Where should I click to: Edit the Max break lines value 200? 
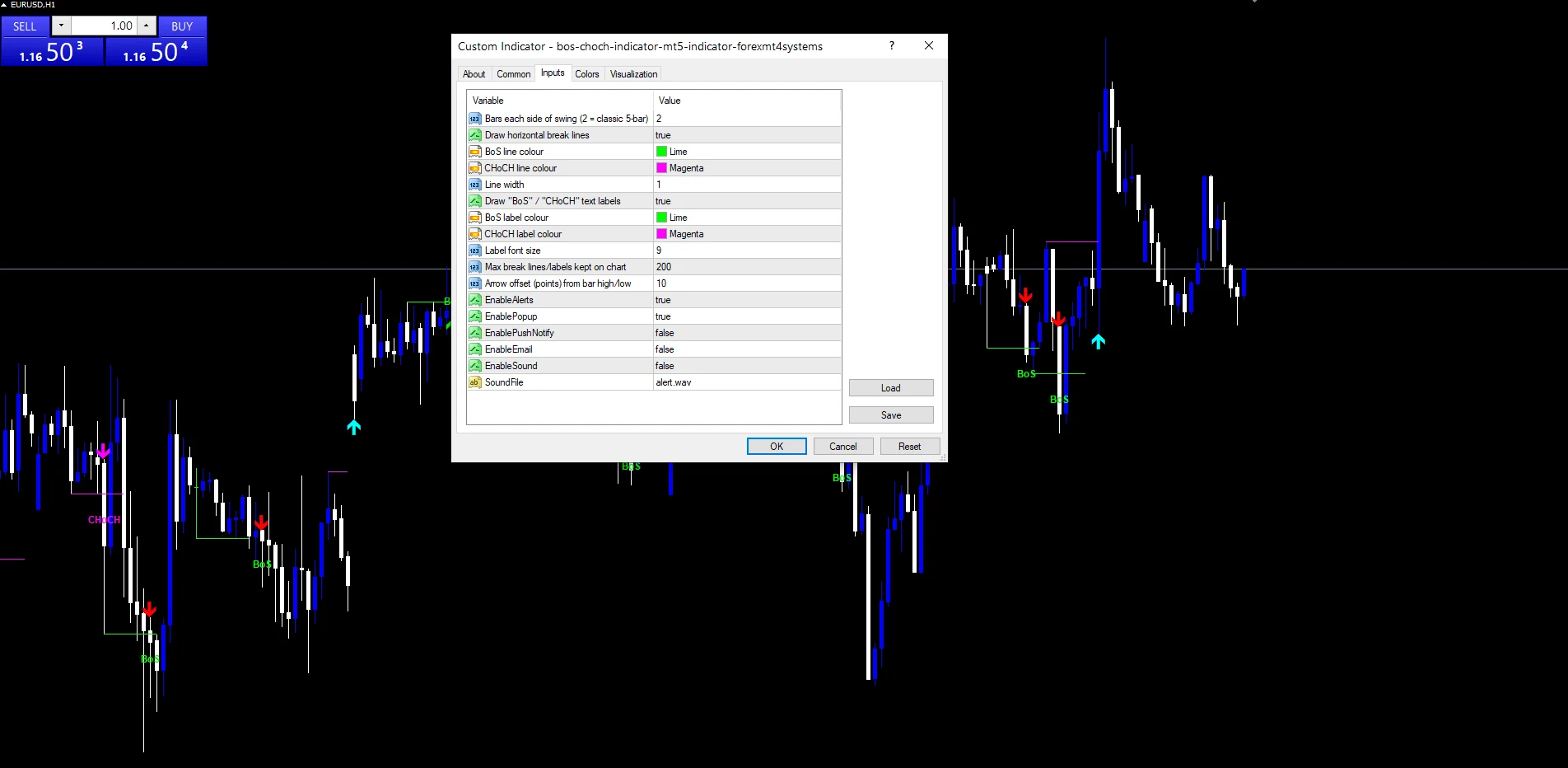tap(747, 267)
